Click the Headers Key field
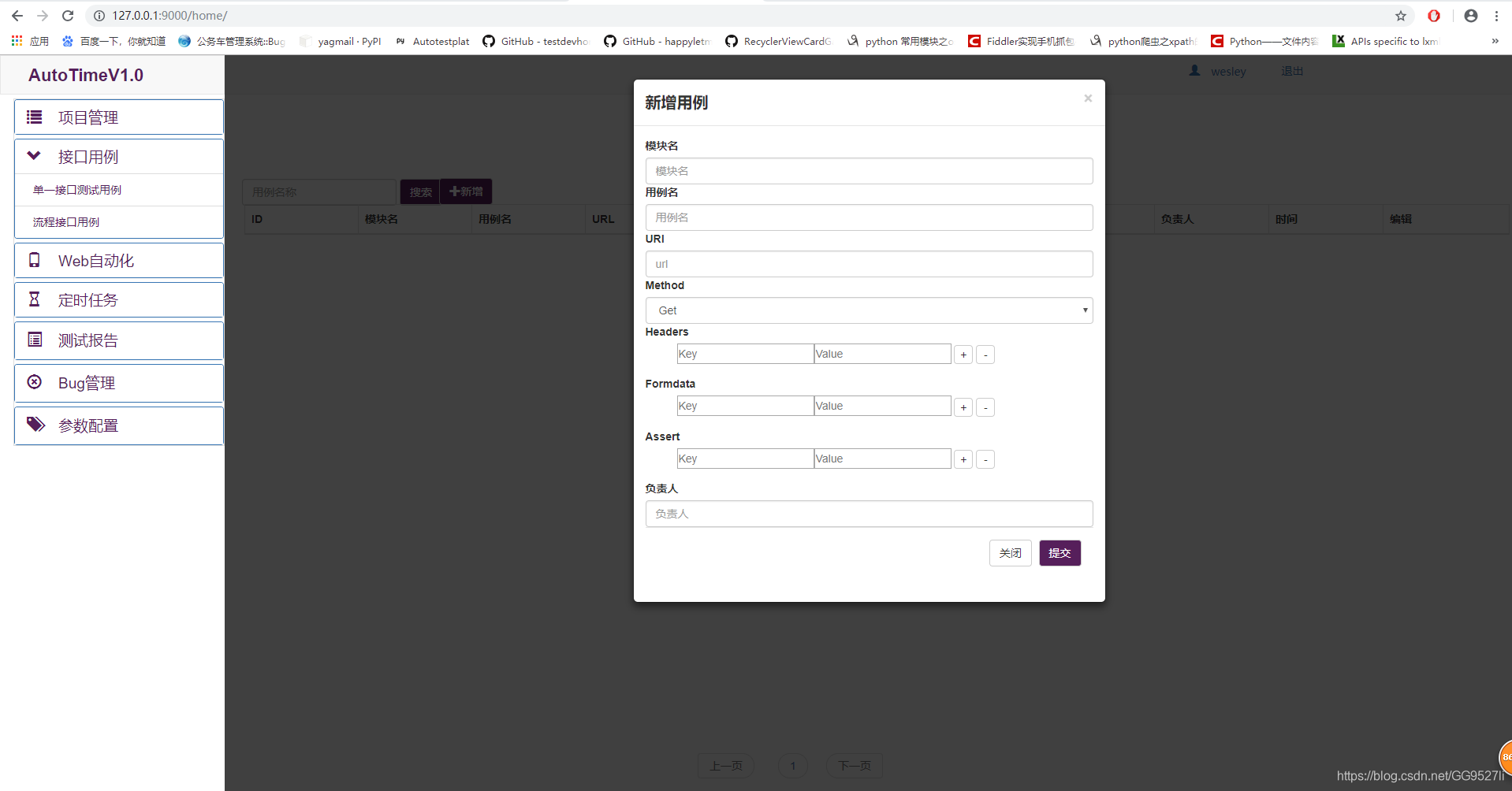The width and height of the screenshot is (1512, 791). click(x=745, y=354)
